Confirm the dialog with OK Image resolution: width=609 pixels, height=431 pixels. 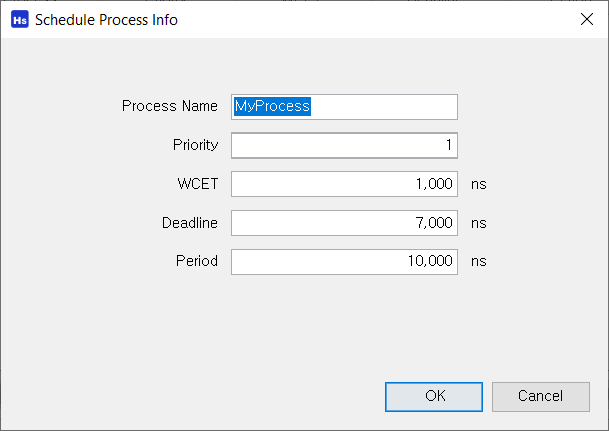pyautogui.click(x=434, y=396)
